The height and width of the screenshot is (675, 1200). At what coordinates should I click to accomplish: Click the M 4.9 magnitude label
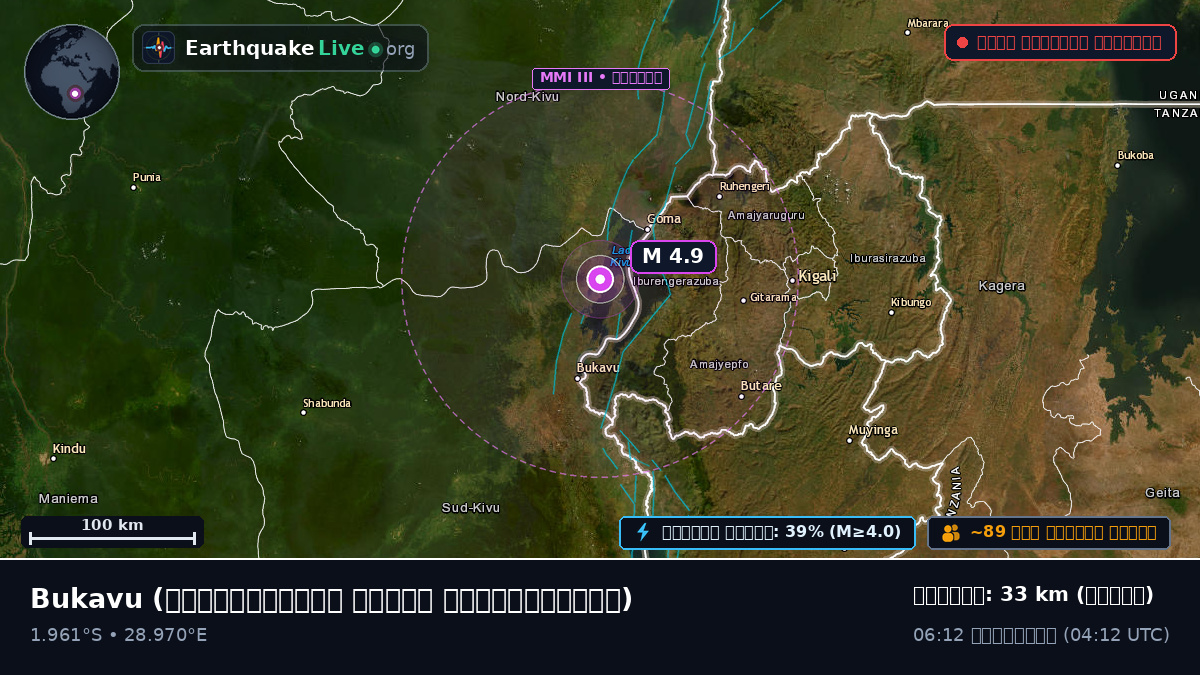point(673,256)
